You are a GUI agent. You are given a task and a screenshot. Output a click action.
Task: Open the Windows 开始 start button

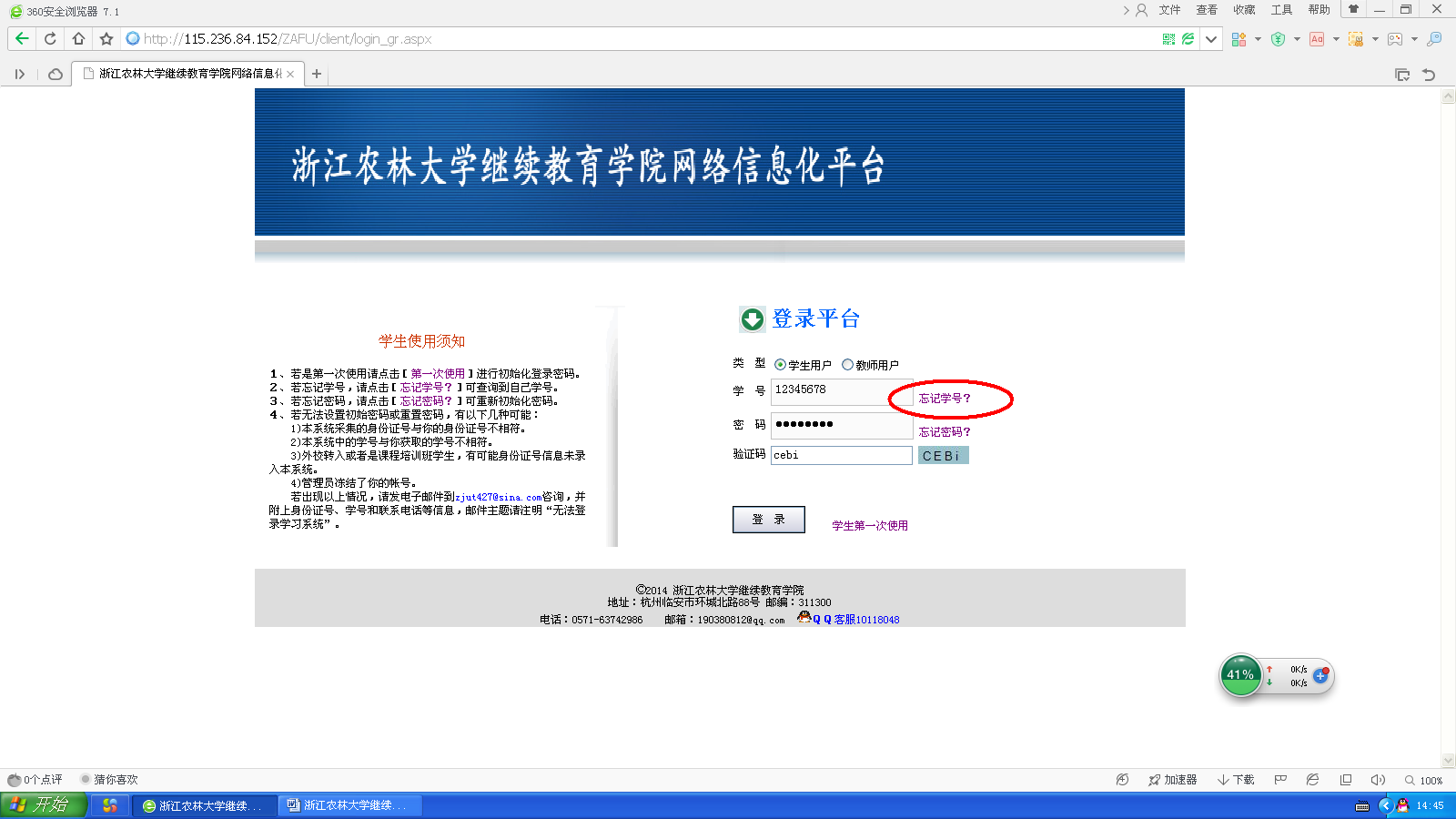pyautogui.click(x=44, y=805)
